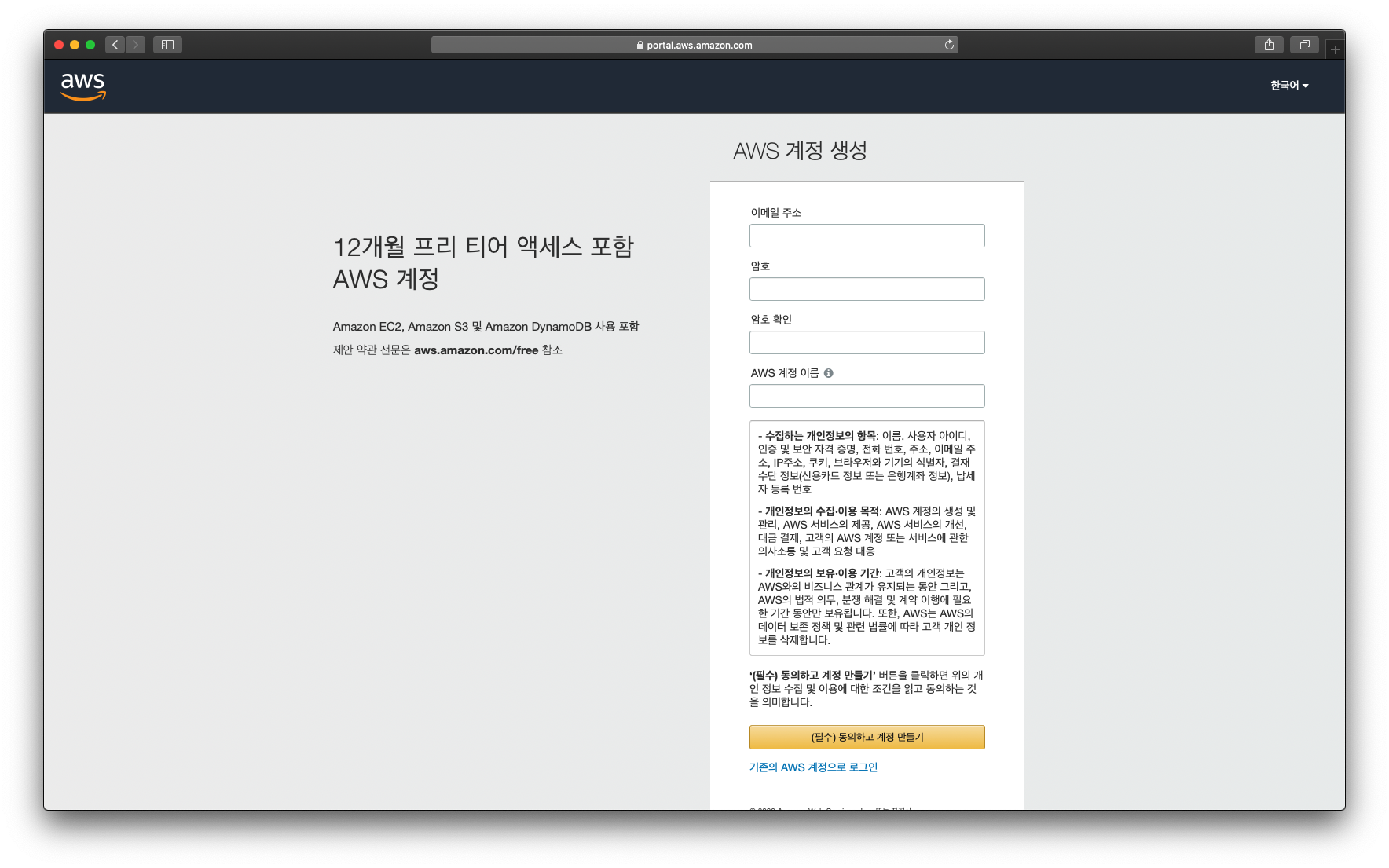The width and height of the screenshot is (1389, 868).
Task: Click the 개인정보의 보유·이용 기간 paragraph
Action: click(x=867, y=606)
